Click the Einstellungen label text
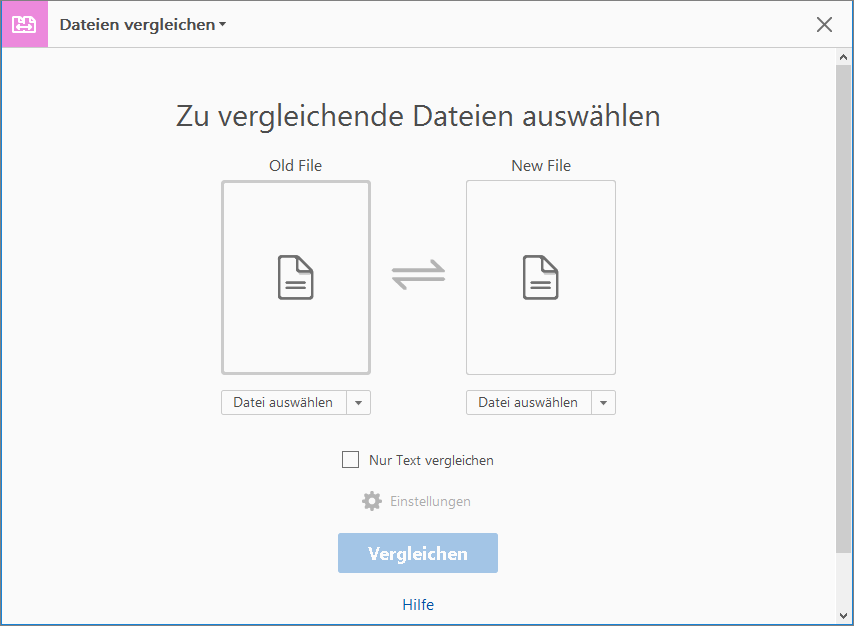 [x=430, y=501]
